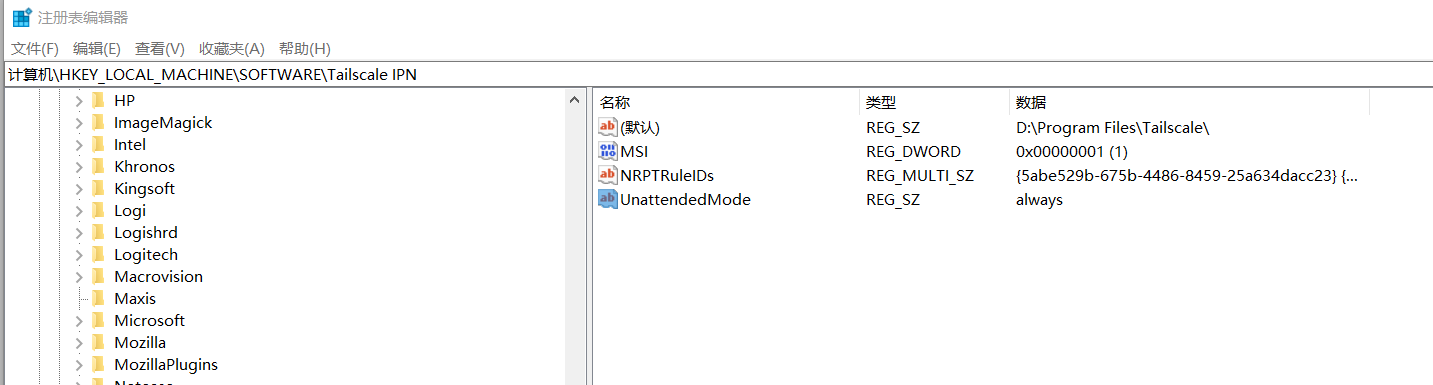
Task: Expand the MozillaPlugins key
Action: click(79, 365)
